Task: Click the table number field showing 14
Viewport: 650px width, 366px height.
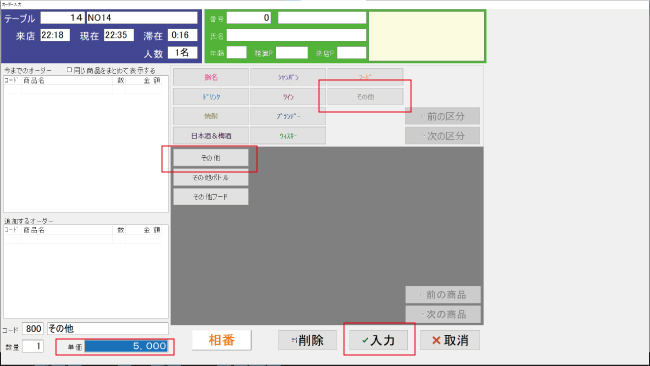Action: tap(62, 18)
